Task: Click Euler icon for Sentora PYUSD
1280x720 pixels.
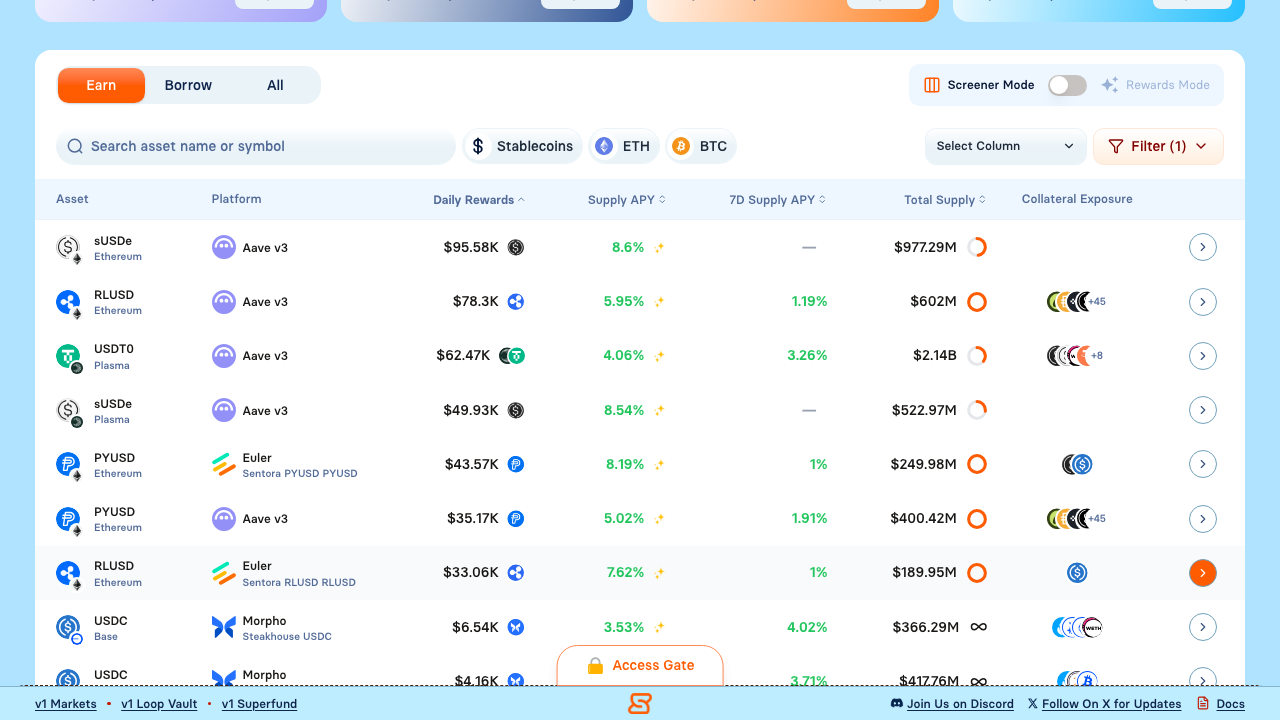Action: pyautogui.click(x=224, y=465)
